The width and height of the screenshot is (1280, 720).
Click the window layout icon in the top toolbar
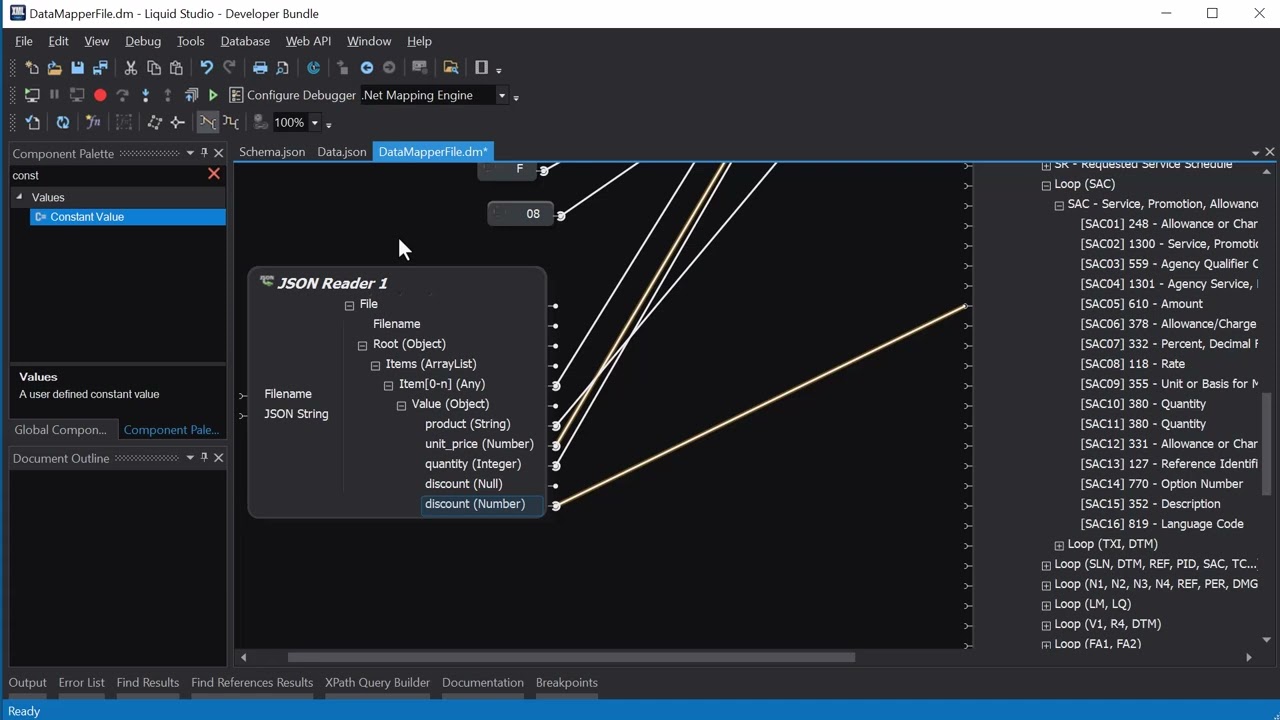tap(482, 68)
